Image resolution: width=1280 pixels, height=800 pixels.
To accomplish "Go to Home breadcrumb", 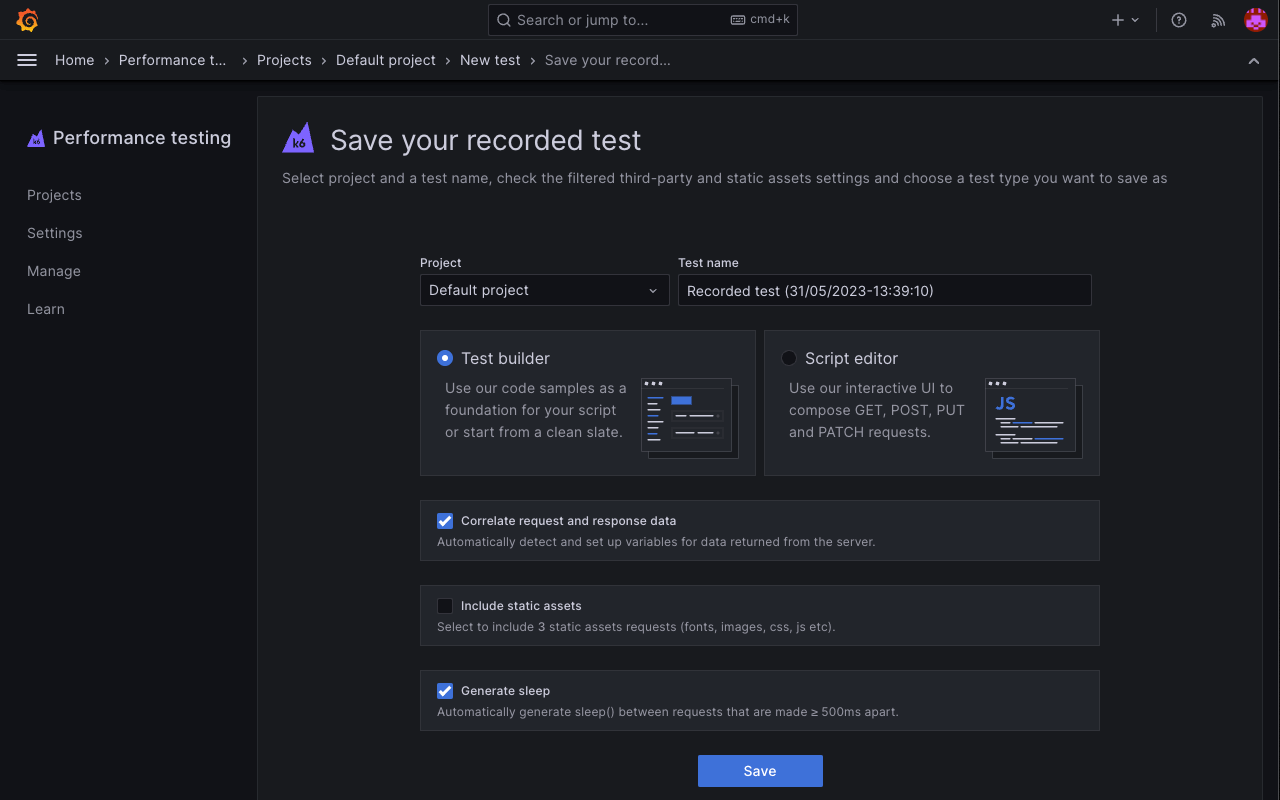I will point(75,60).
